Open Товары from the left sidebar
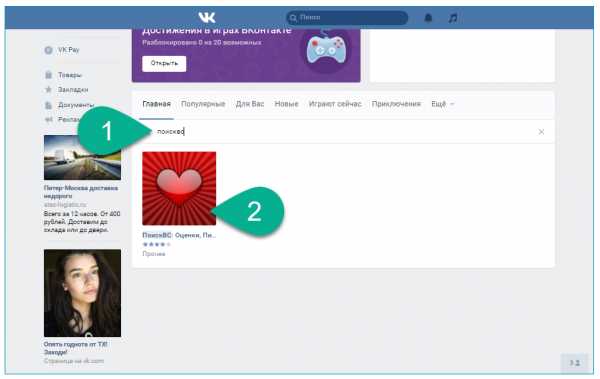Screen dimensions: 600x379 pyautogui.click(x=70, y=75)
